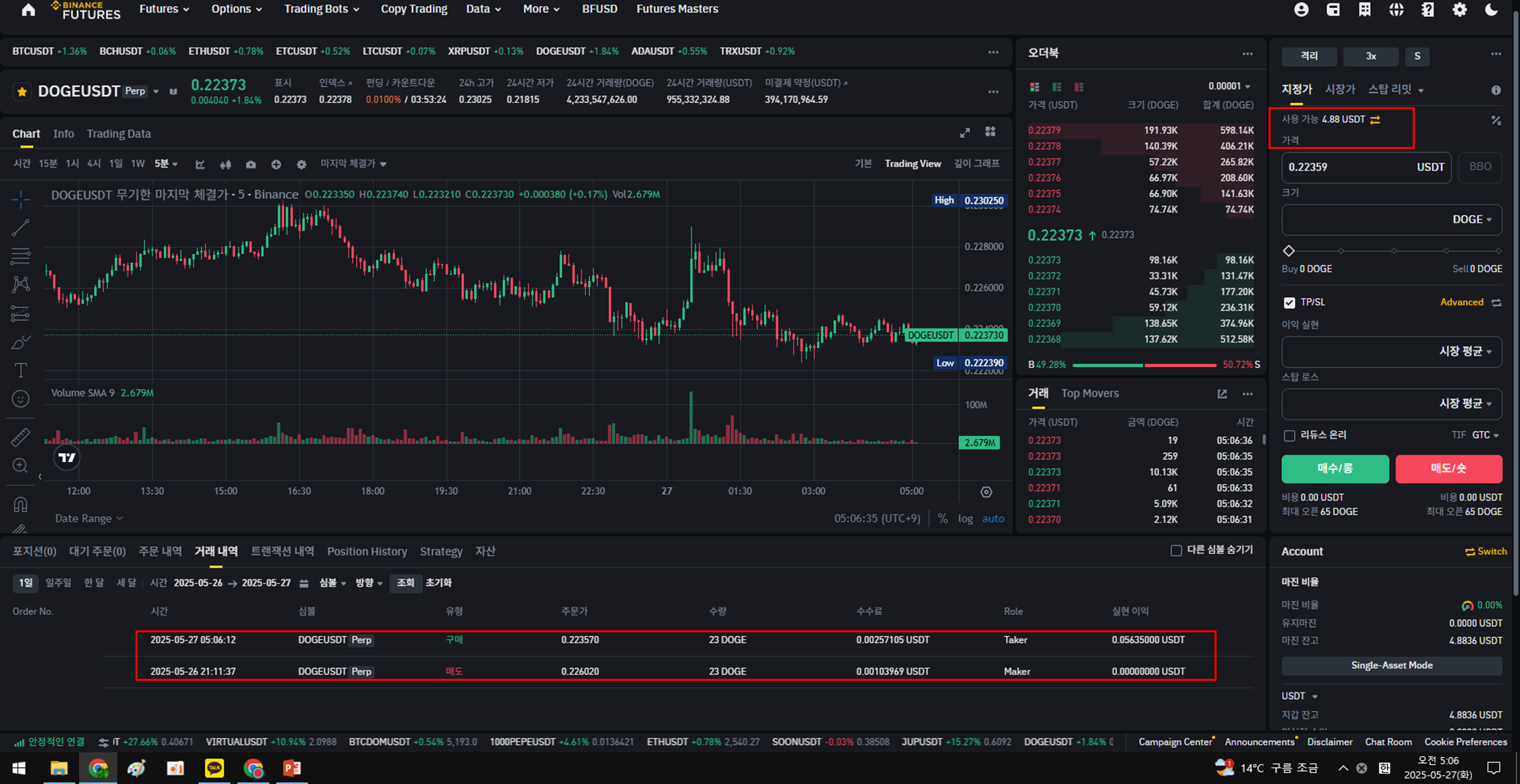Open the DOGE size unit dropdown
This screenshot has width=1520, height=784.
click(1471, 220)
